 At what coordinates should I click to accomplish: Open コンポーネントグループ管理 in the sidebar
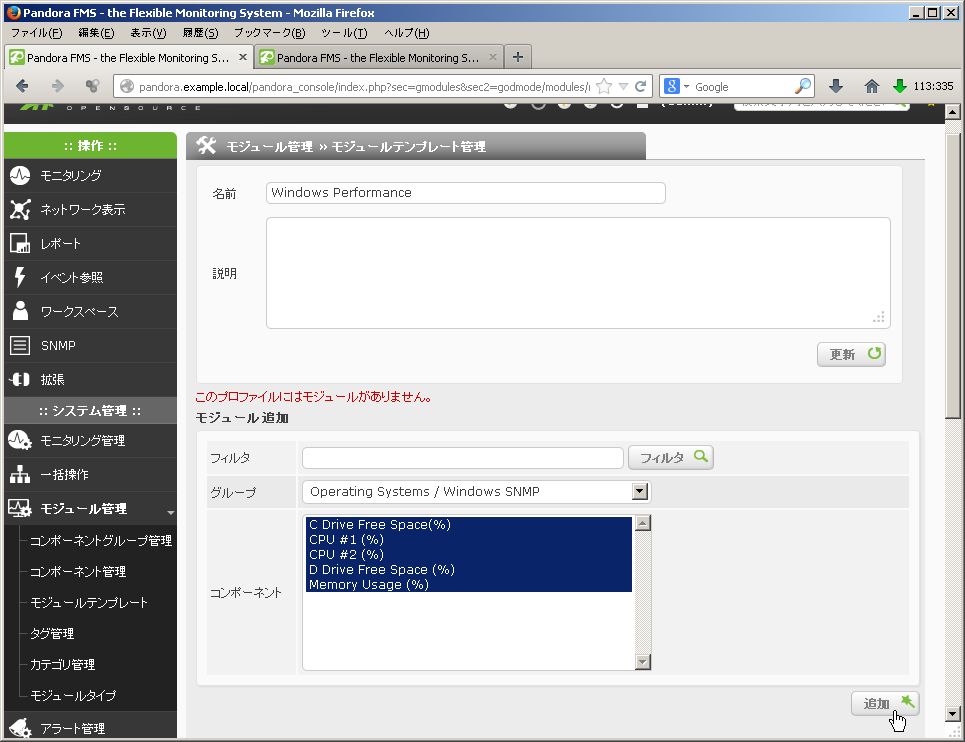coord(101,541)
